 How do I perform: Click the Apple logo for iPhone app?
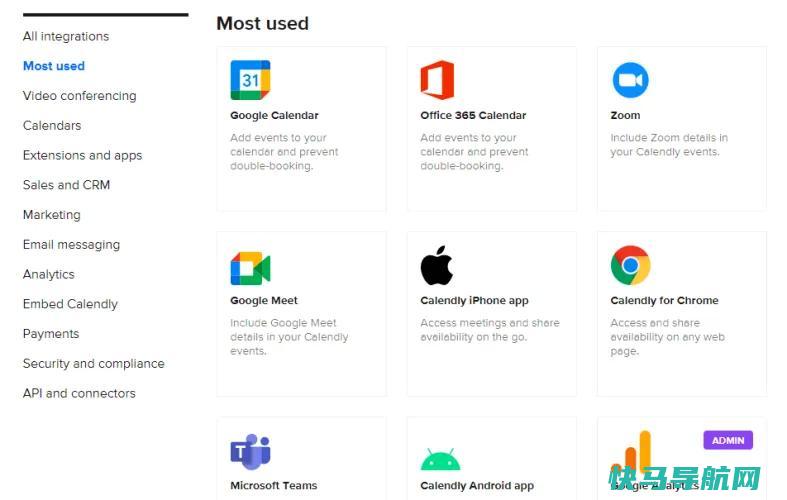coord(437,265)
